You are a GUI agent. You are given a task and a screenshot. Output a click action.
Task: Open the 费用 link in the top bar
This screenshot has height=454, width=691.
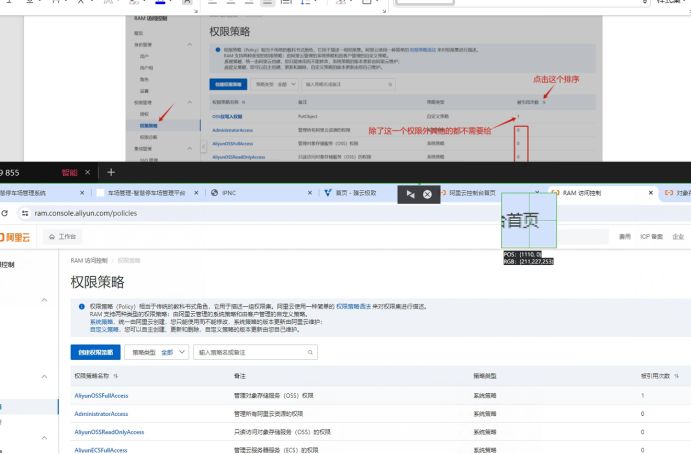click(x=624, y=237)
